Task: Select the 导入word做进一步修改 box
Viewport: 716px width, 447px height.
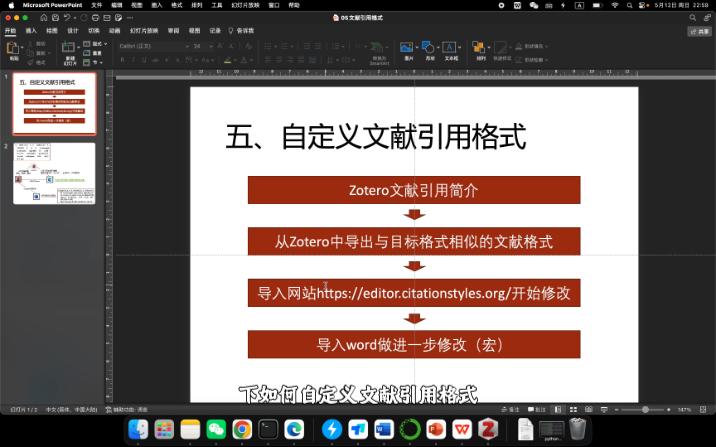Action: pos(414,344)
